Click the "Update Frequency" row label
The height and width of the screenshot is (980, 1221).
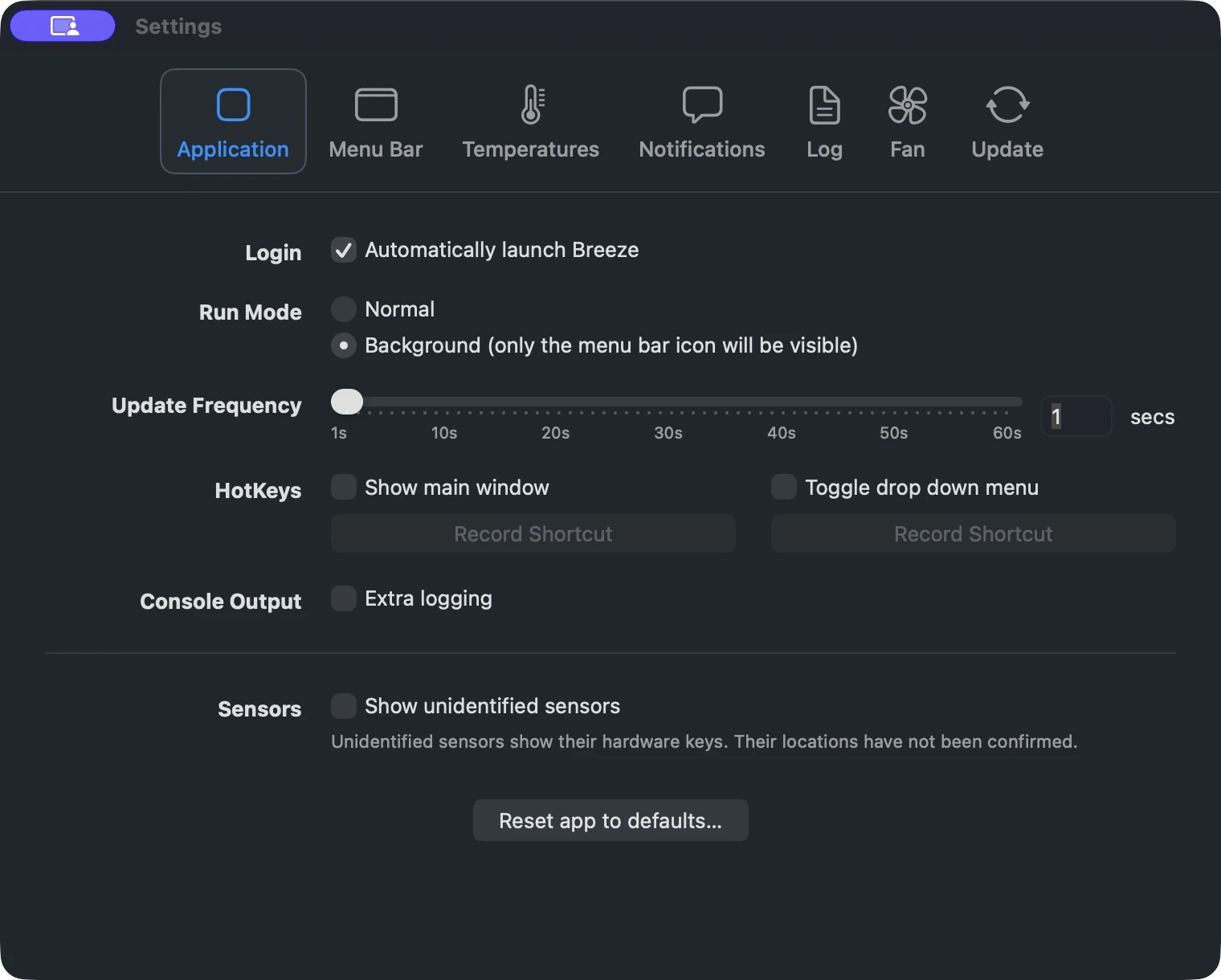[206, 406]
